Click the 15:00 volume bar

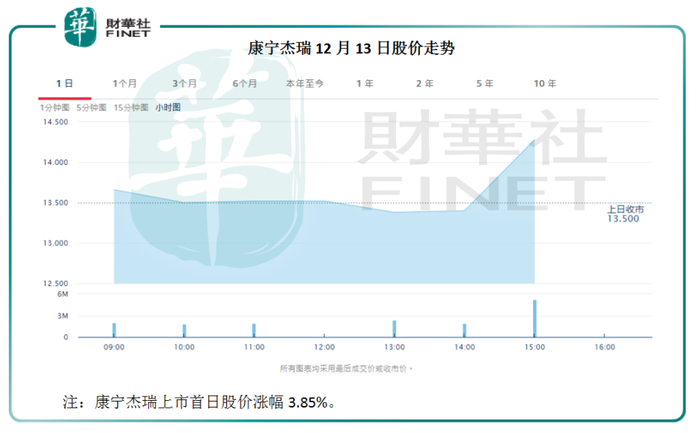coord(535,318)
